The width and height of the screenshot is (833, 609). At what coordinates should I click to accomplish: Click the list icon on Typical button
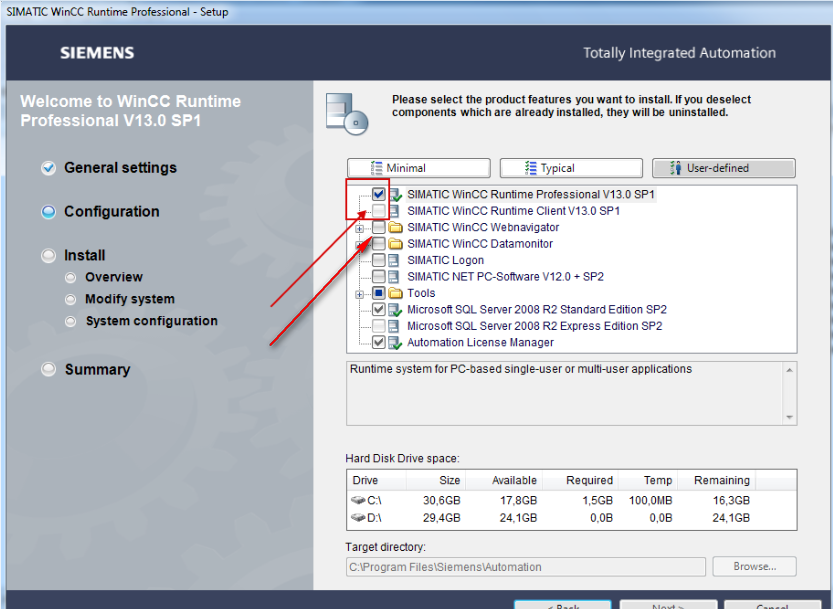531,168
